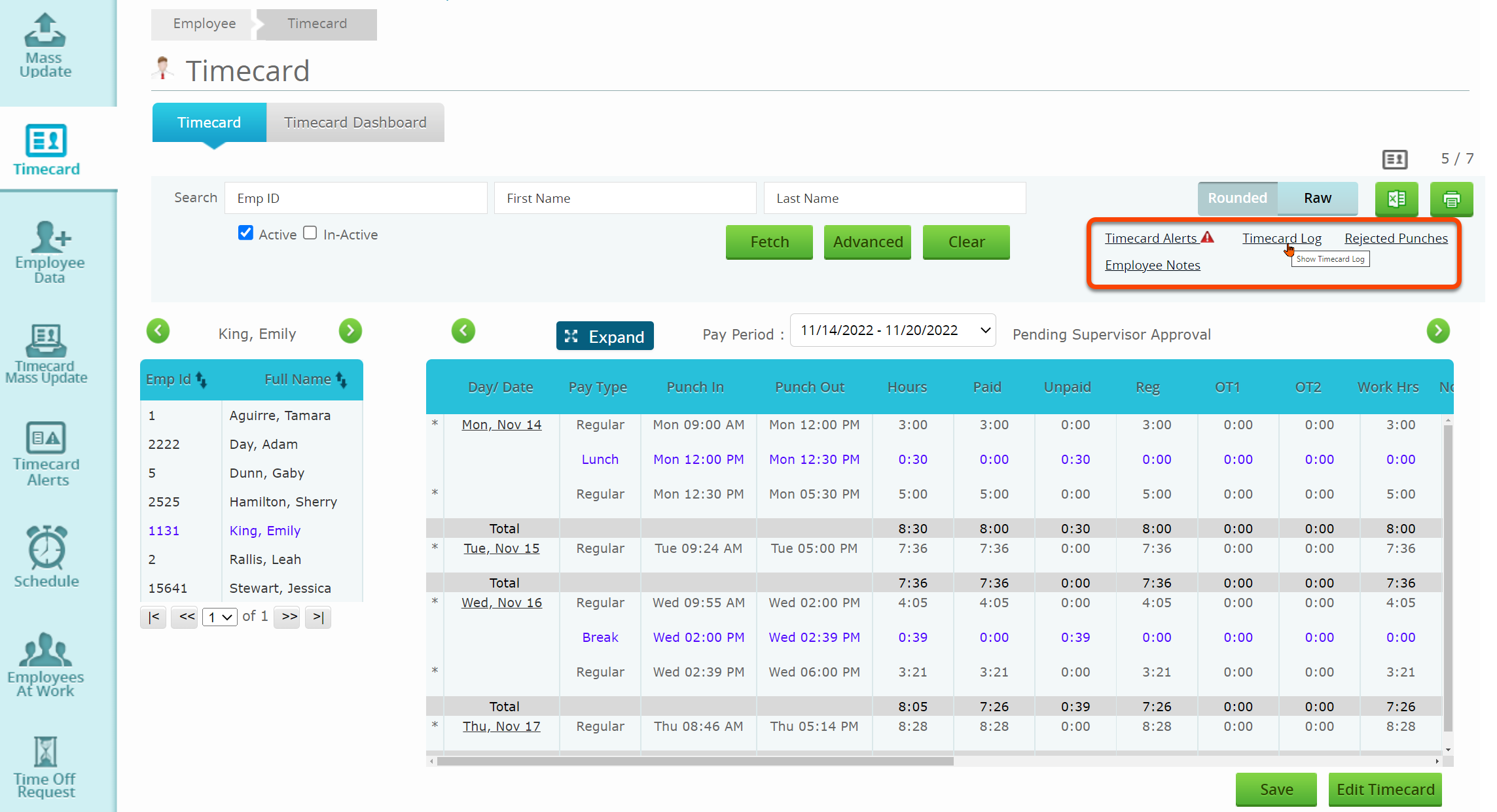Uncheck the Active checkbox
Screen dimensions: 1497x812
click(x=245, y=232)
